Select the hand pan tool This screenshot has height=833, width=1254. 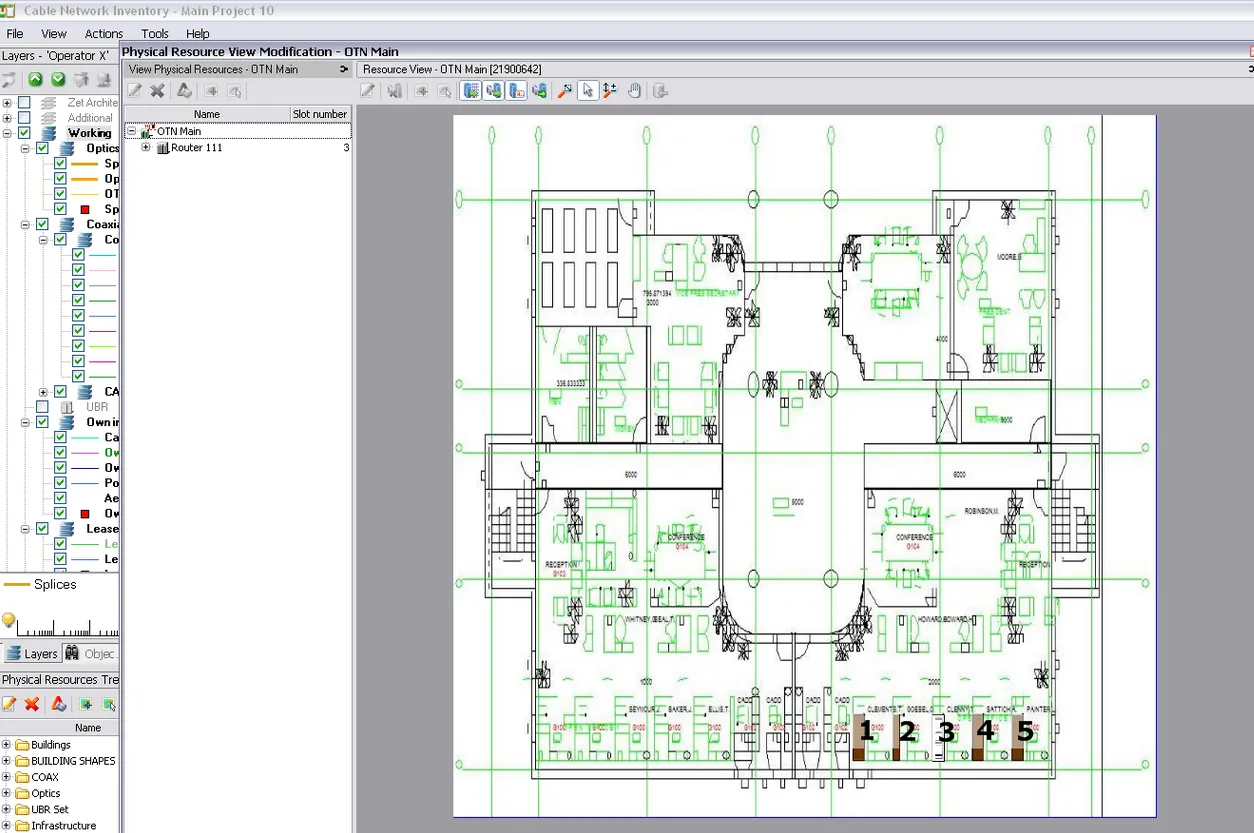point(634,91)
